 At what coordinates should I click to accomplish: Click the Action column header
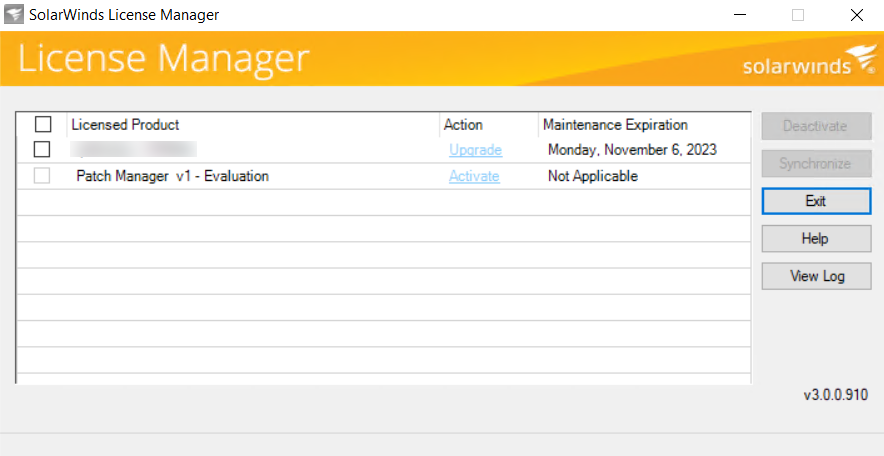(x=463, y=125)
